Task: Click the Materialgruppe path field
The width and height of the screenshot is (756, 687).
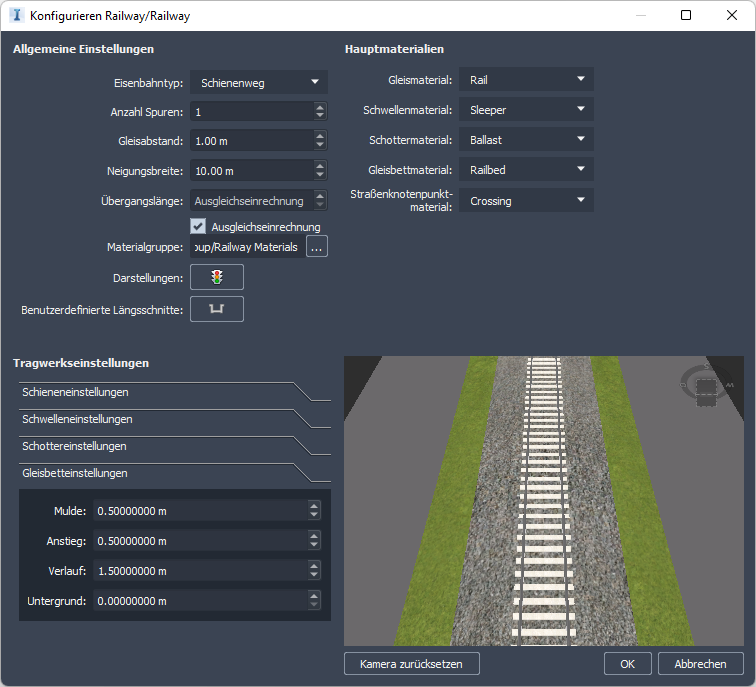Action: pos(247,246)
